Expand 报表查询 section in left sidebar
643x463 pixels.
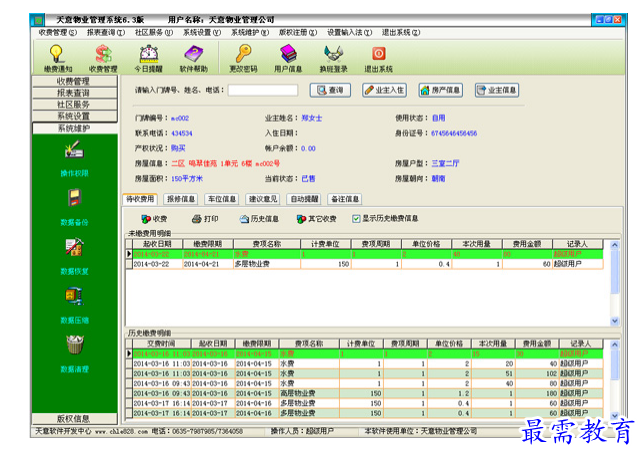[x=75, y=93]
